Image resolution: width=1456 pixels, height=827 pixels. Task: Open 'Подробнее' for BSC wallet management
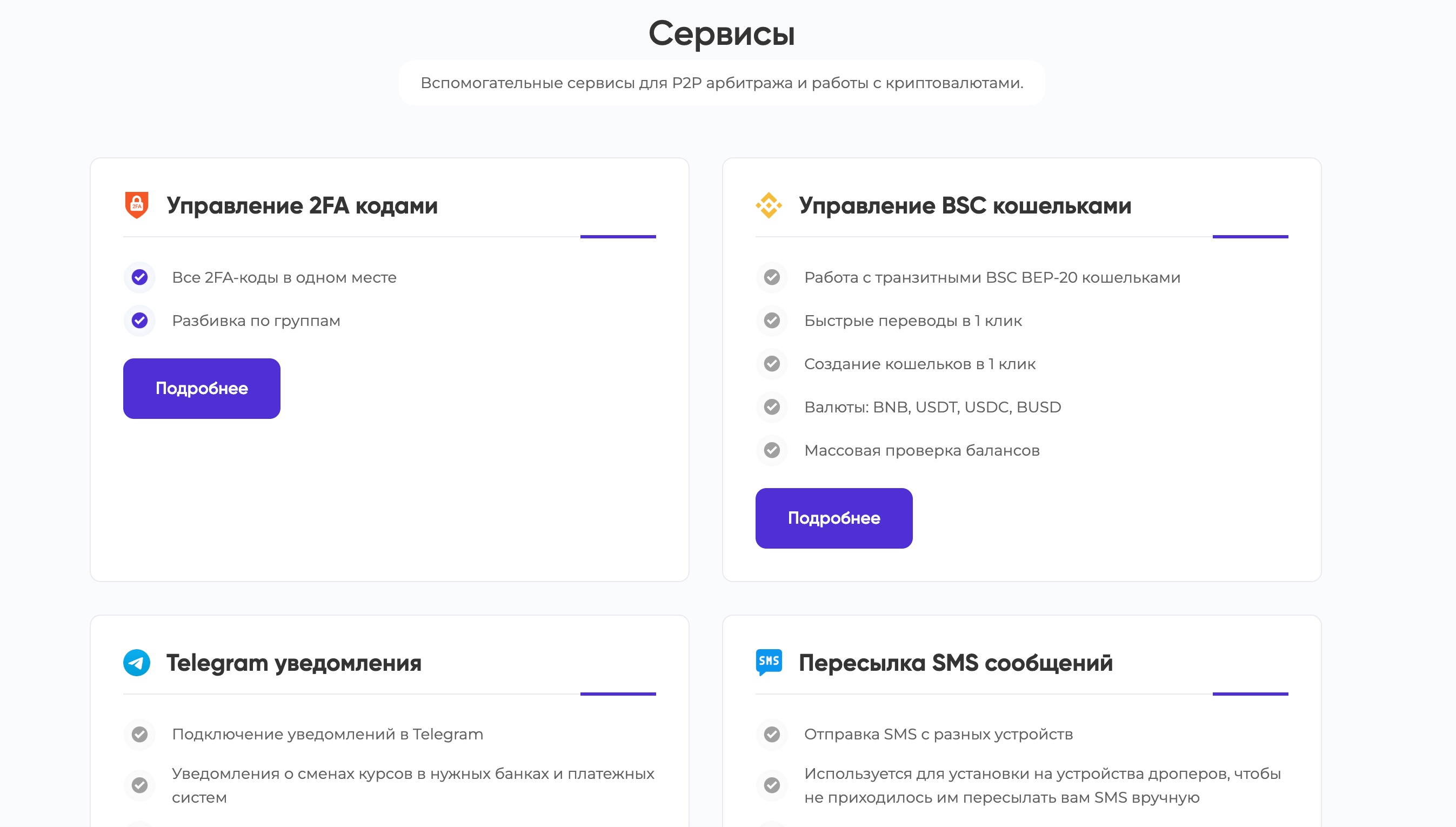click(x=833, y=518)
